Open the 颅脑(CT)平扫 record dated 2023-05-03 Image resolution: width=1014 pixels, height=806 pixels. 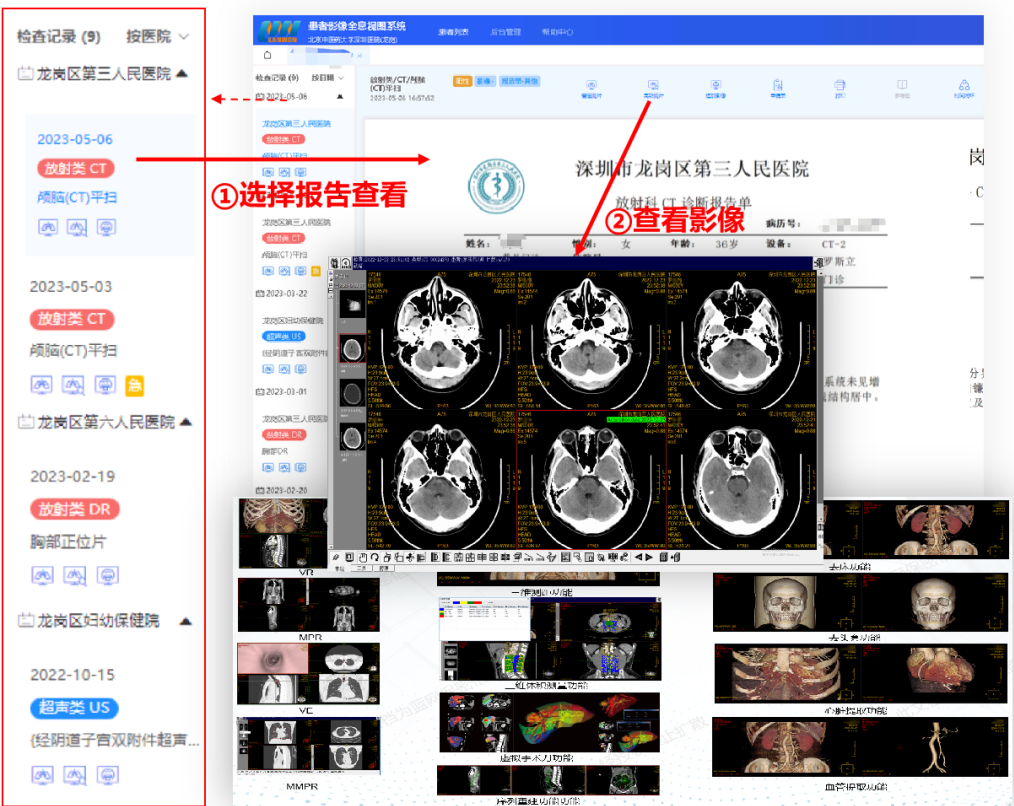click(x=74, y=350)
